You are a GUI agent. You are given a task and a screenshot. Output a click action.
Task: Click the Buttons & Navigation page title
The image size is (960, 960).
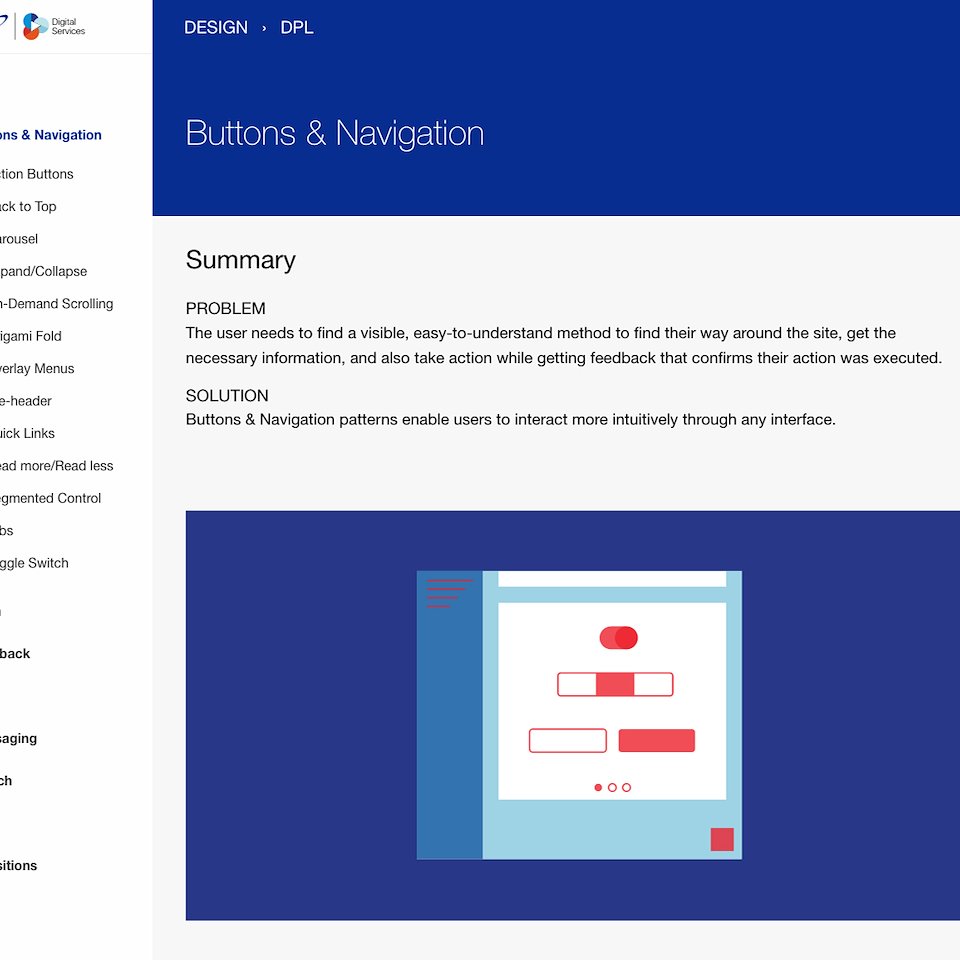point(334,133)
